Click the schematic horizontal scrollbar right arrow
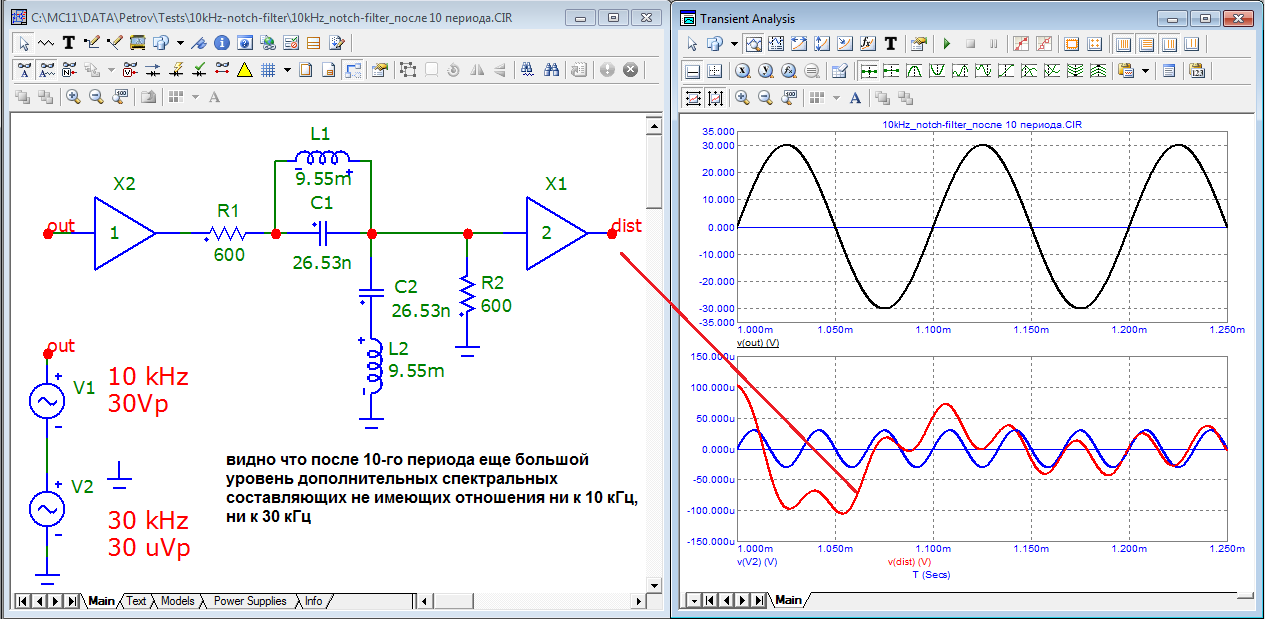The width and height of the screenshot is (1265, 619). click(x=640, y=601)
